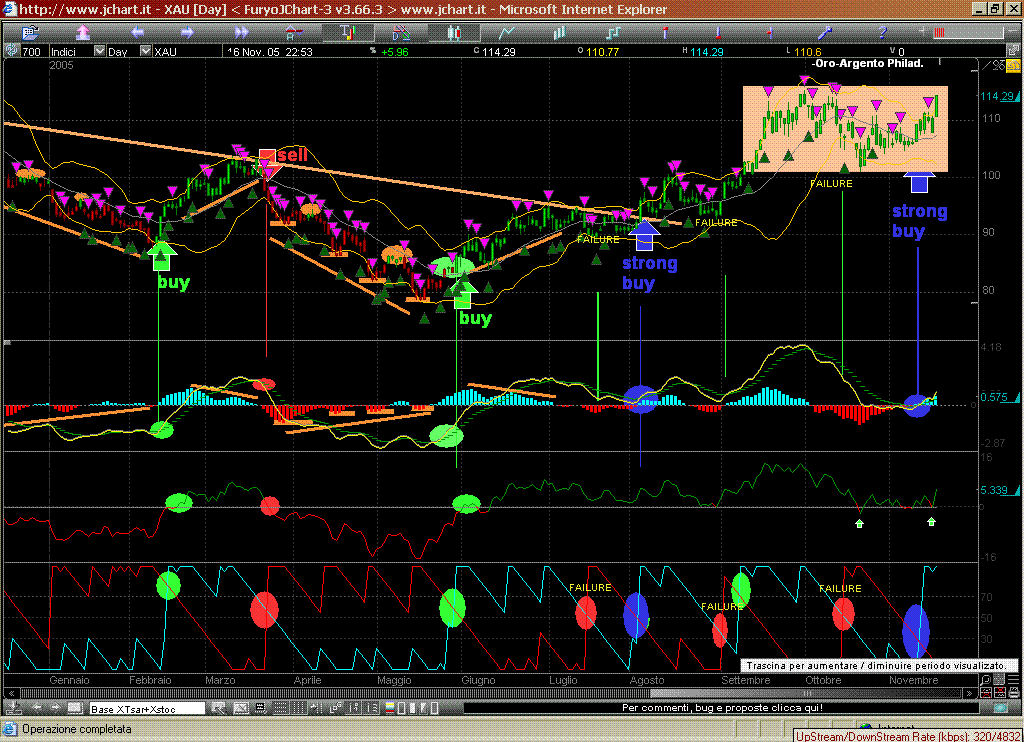Click the pink upload arrow icon

[83, 32]
